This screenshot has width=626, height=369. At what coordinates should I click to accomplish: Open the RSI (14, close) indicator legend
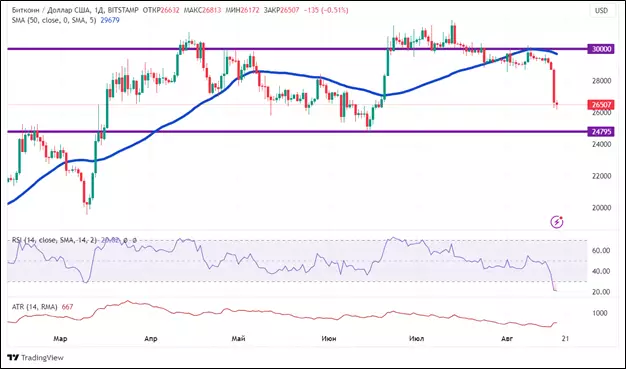click(54, 240)
